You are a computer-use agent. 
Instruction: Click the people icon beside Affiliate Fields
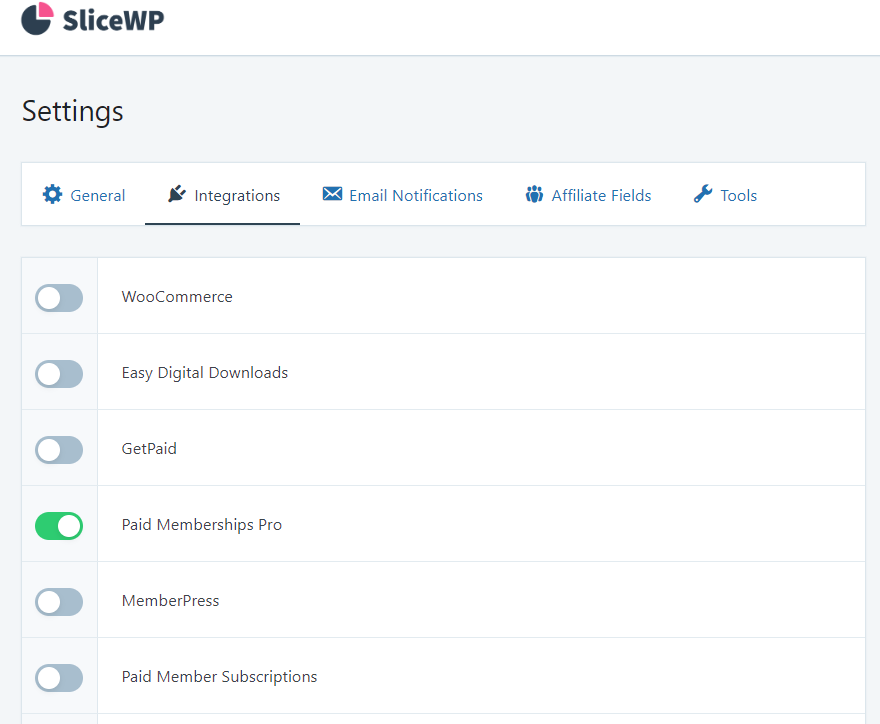[535, 194]
